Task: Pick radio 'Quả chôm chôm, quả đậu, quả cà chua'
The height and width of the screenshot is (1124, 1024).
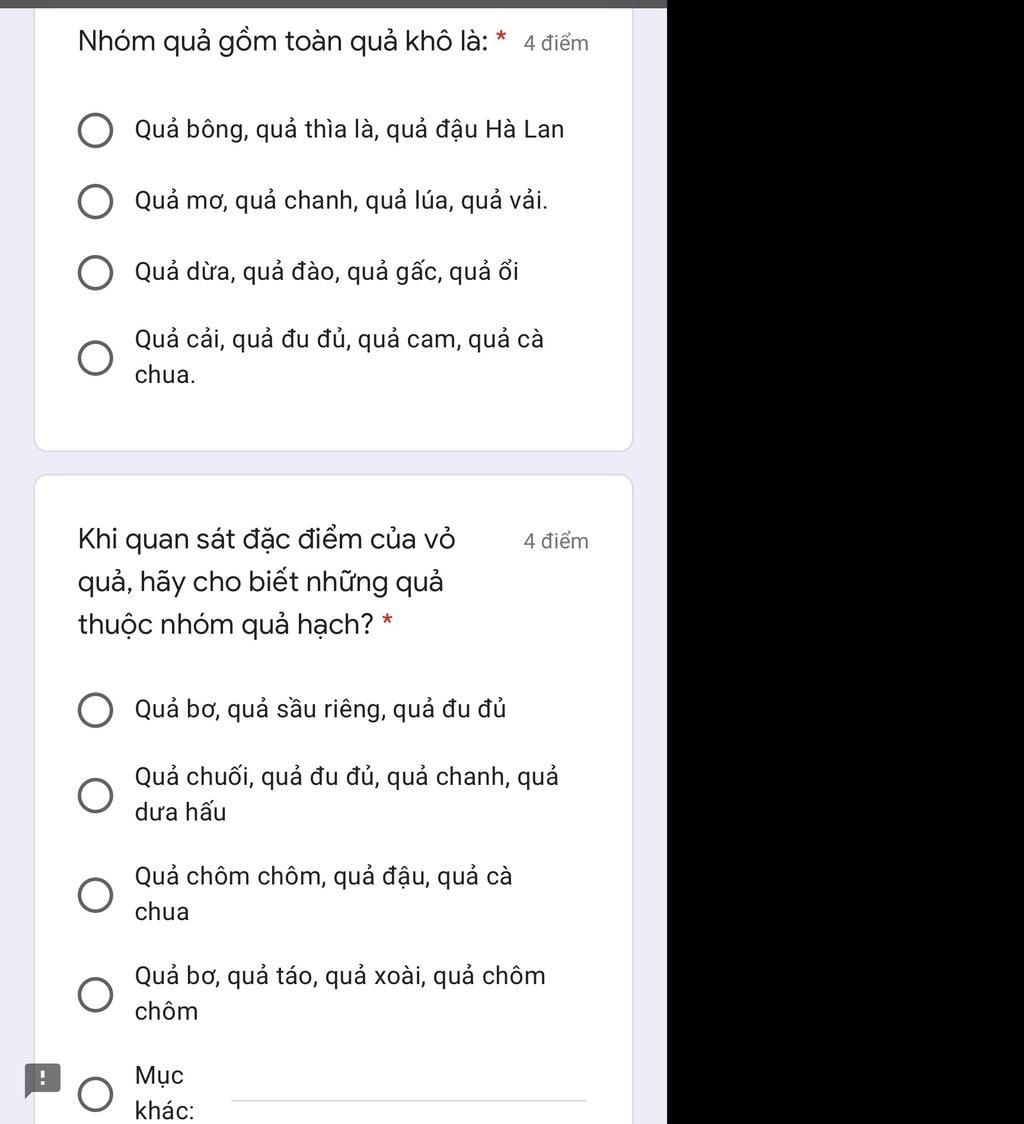Action: [x=95, y=895]
